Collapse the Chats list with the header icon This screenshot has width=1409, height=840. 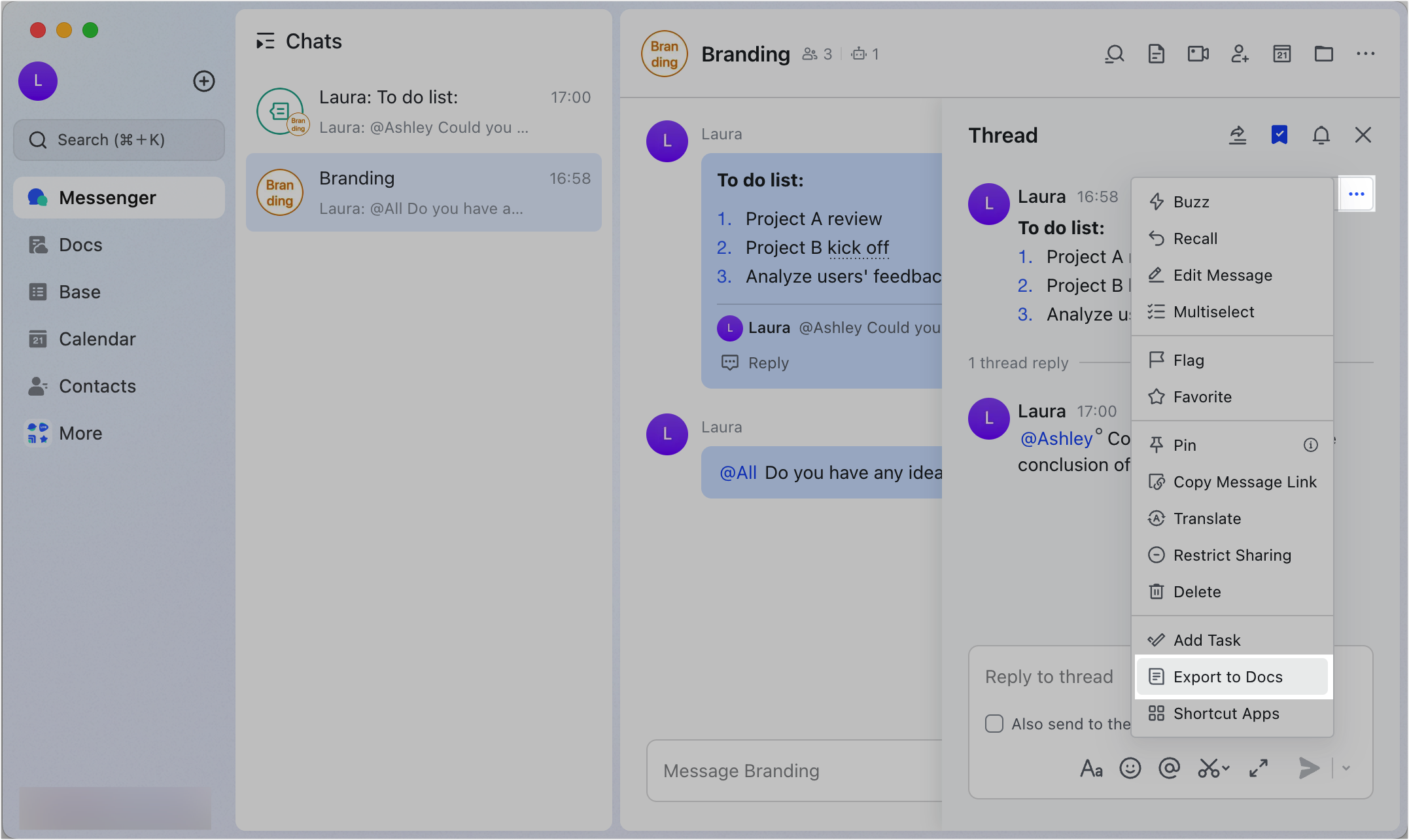coord(265,41)
